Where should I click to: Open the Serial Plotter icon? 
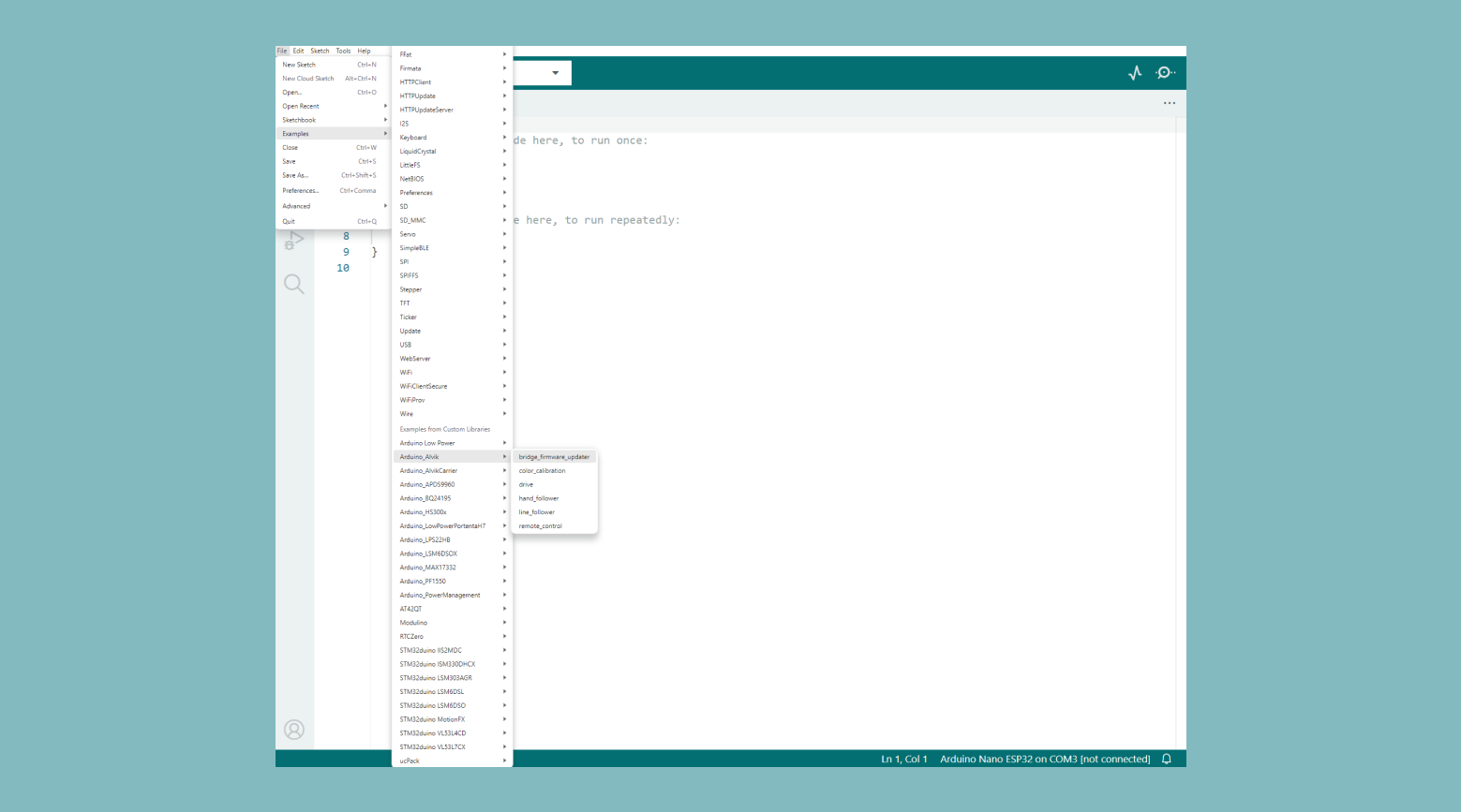pyautogui.click(x=1135, y=73)
